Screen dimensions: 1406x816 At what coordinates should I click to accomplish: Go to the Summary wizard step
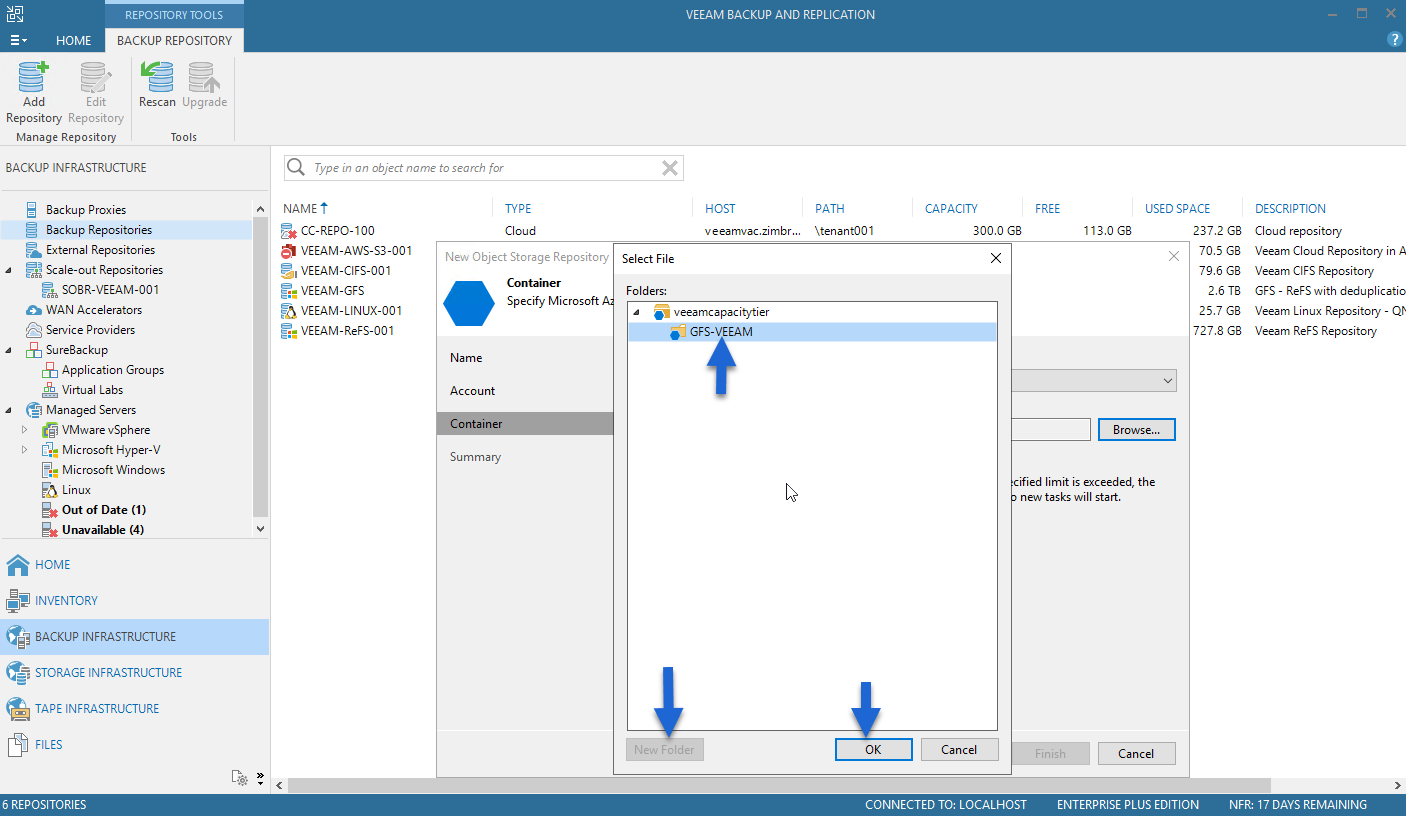(475, 457)
